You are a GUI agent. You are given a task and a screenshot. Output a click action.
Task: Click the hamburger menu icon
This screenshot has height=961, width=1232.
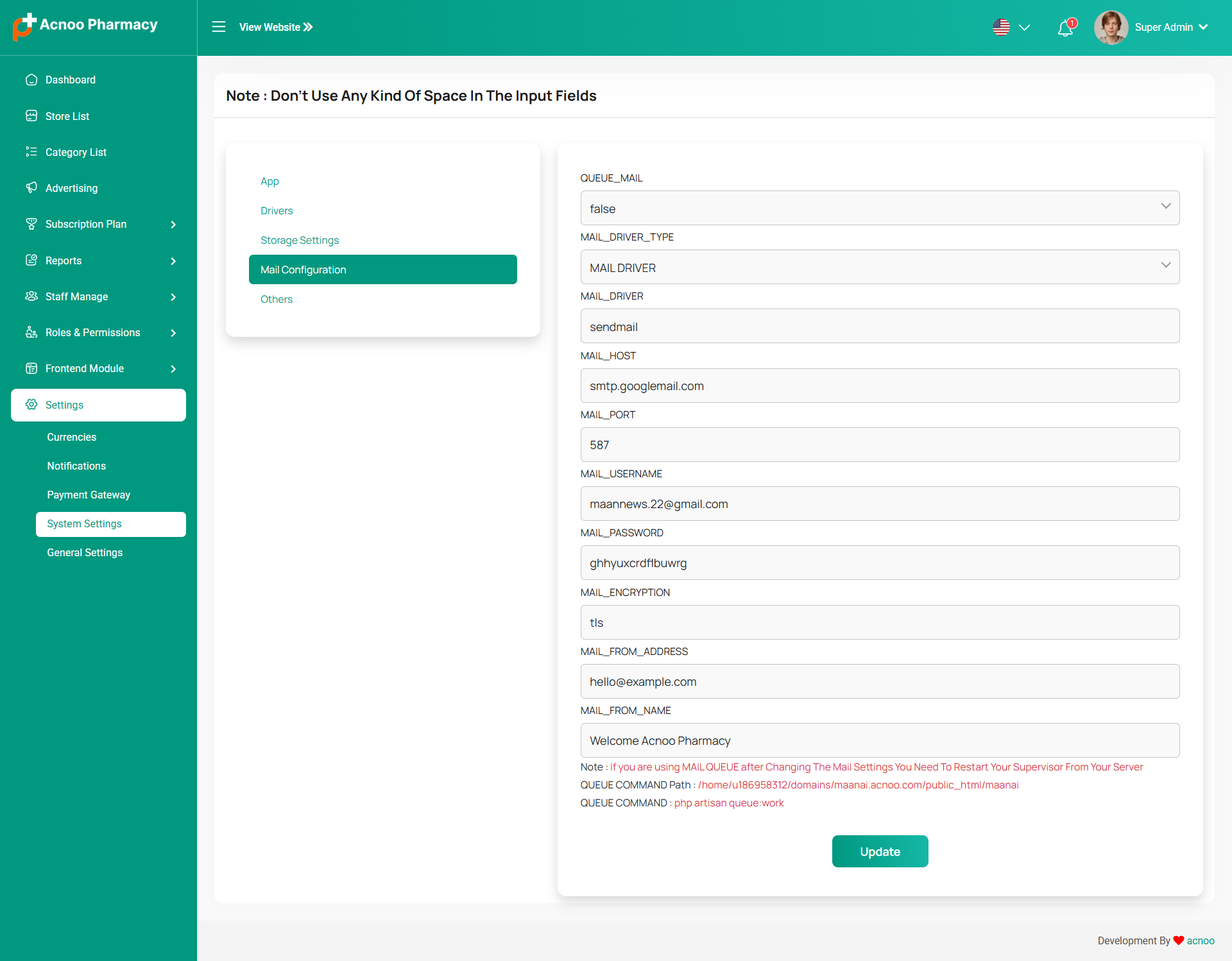click(x=219, y=27)
